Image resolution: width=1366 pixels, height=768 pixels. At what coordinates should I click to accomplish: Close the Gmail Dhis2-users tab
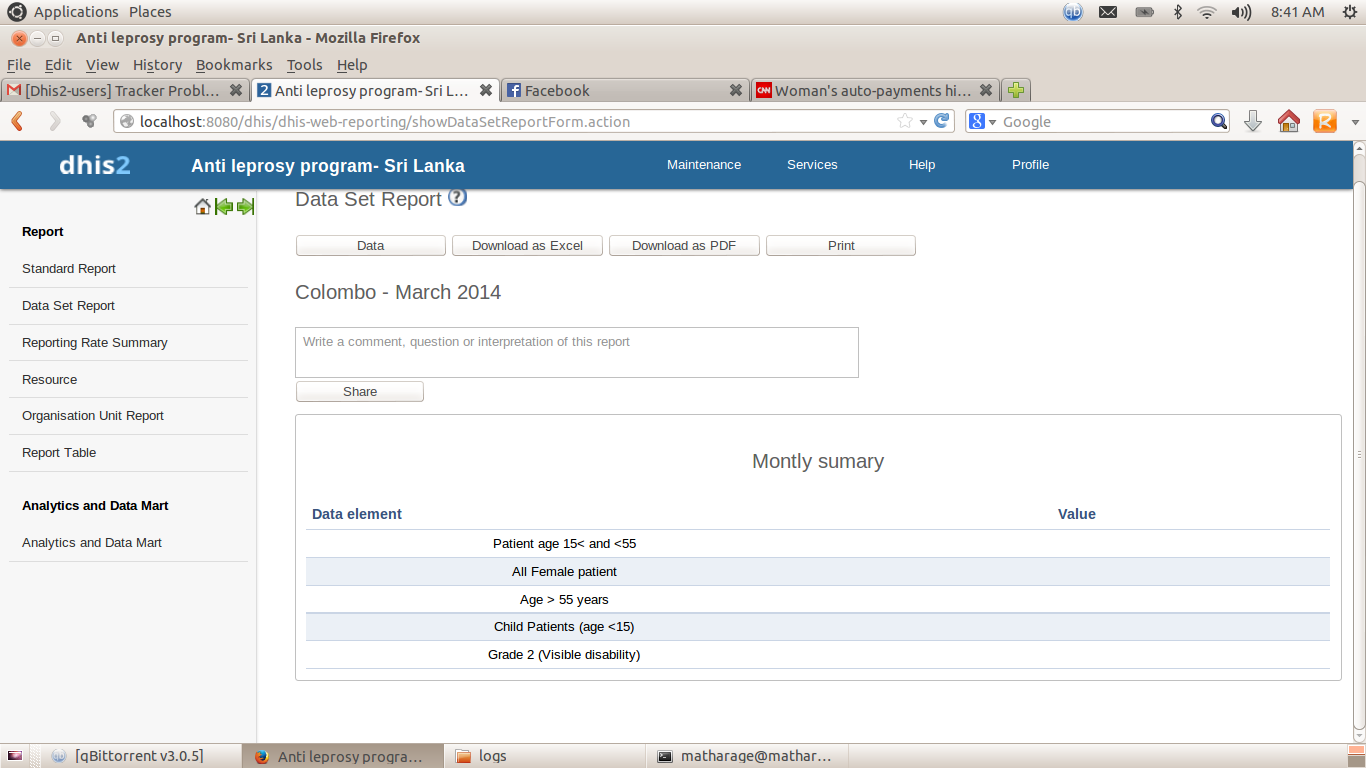[236, 90]
